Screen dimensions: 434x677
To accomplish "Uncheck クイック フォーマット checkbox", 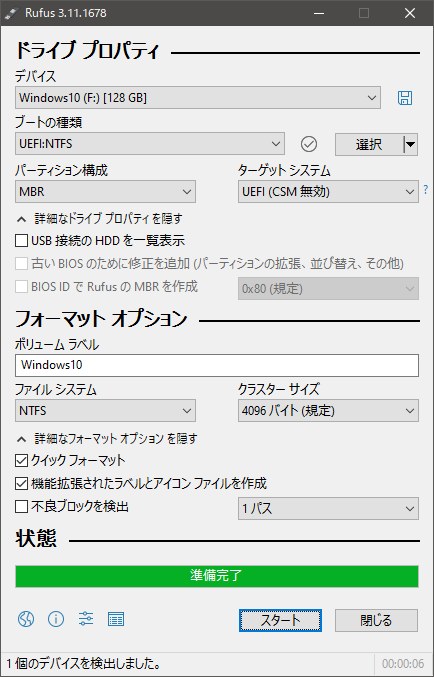I will pos(22,460).
